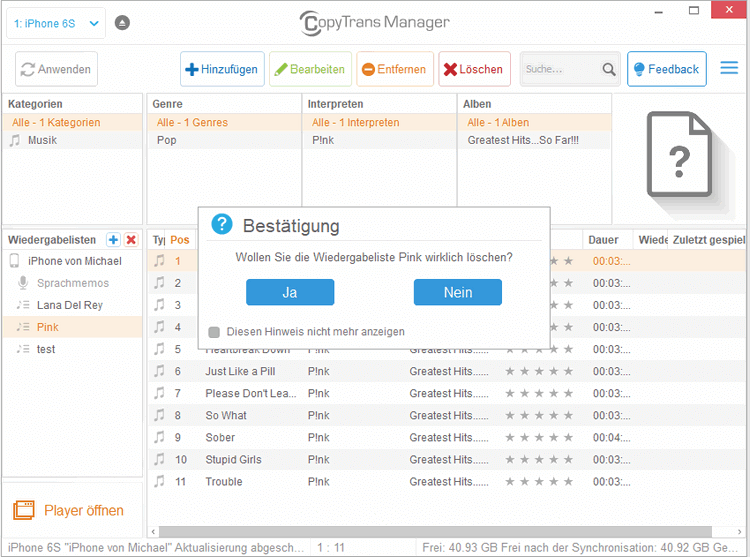Click music note icon of track 3
The width and height of the screenshot is (750, 557).
pos(159,305)
